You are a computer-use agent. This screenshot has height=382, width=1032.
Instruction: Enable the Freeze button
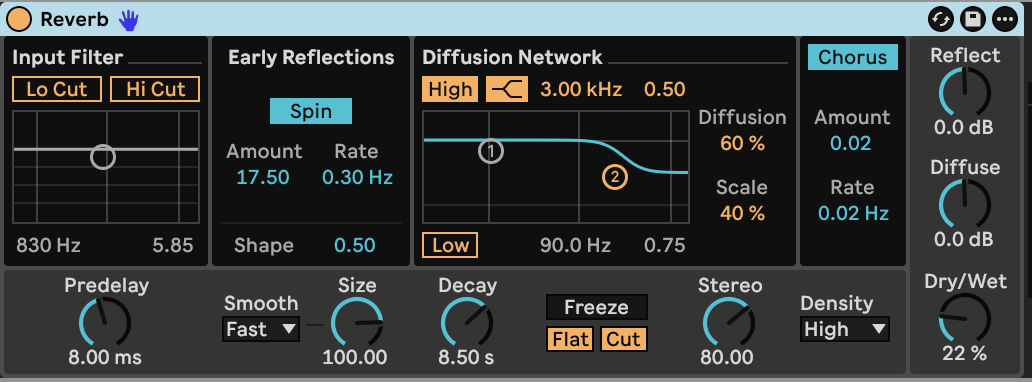point(597,307)
